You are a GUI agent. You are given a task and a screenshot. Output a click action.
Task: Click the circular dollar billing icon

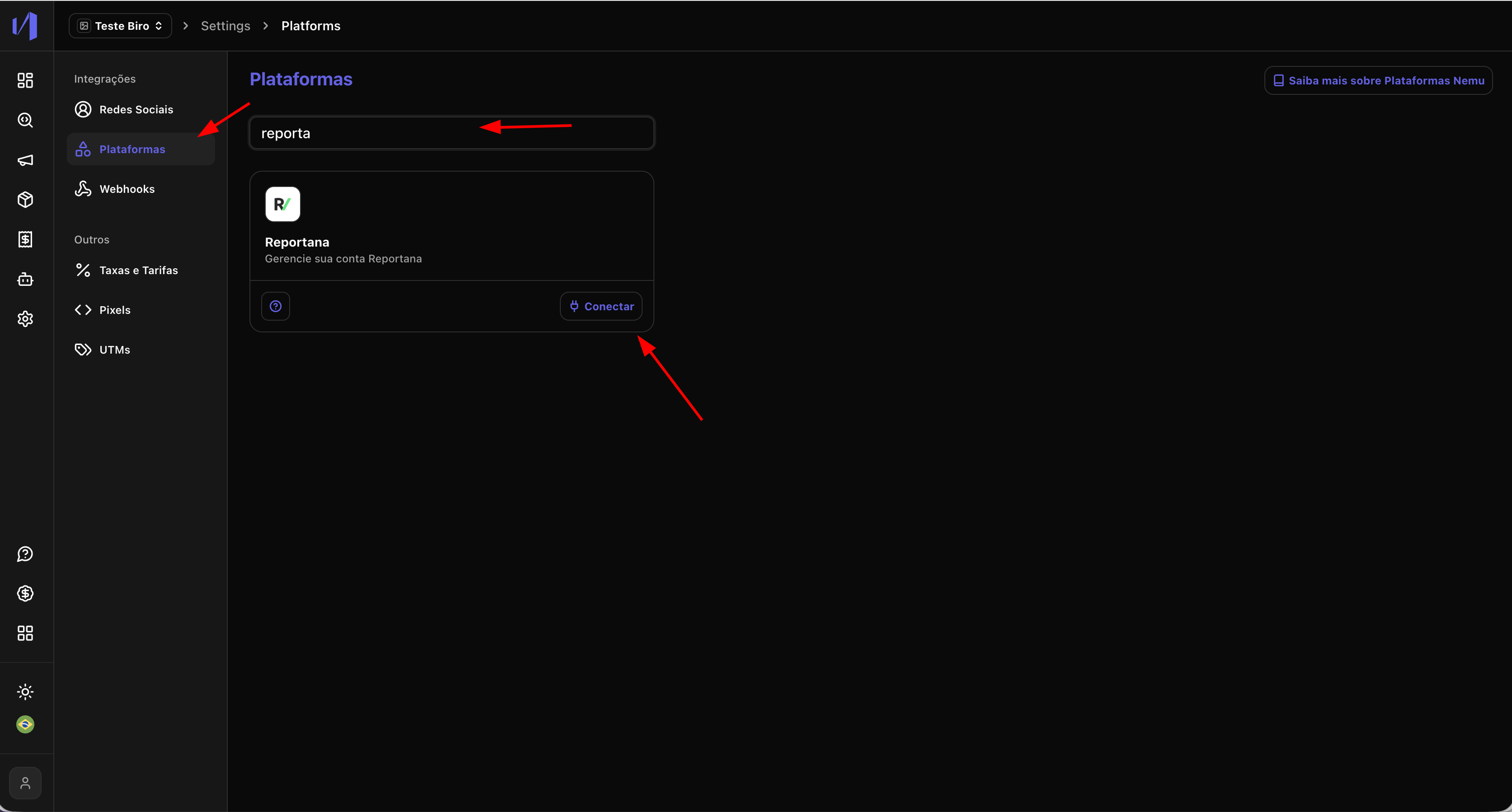[25, 593]
